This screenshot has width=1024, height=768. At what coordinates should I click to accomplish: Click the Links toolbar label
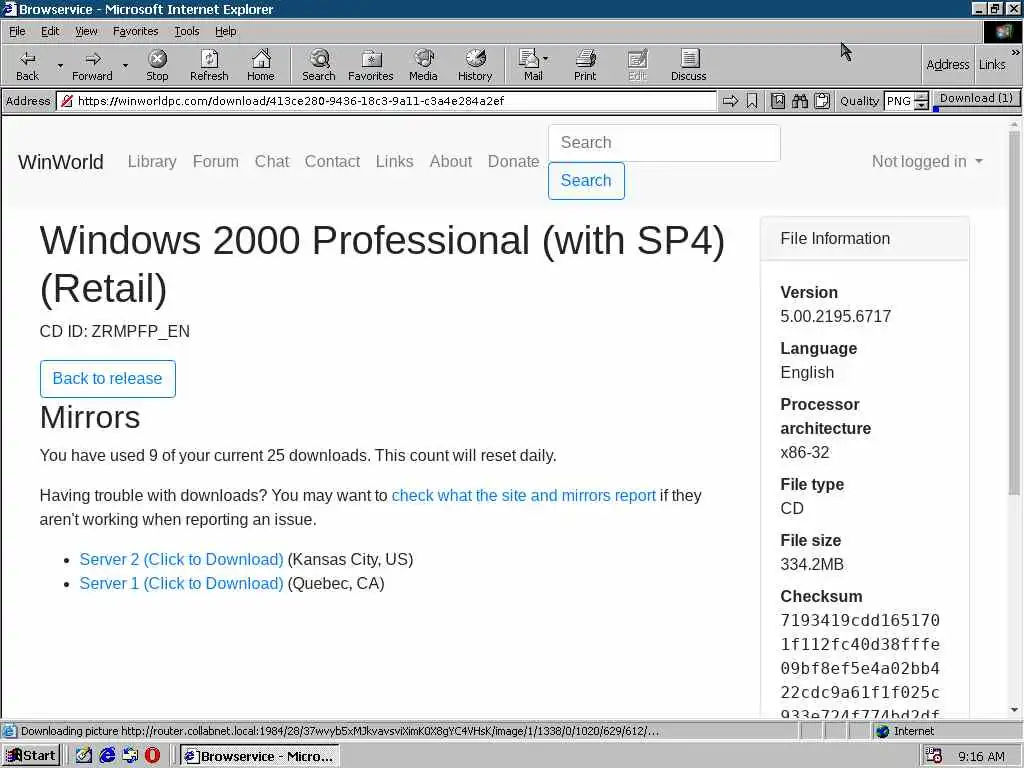click(x=992, y=64)
